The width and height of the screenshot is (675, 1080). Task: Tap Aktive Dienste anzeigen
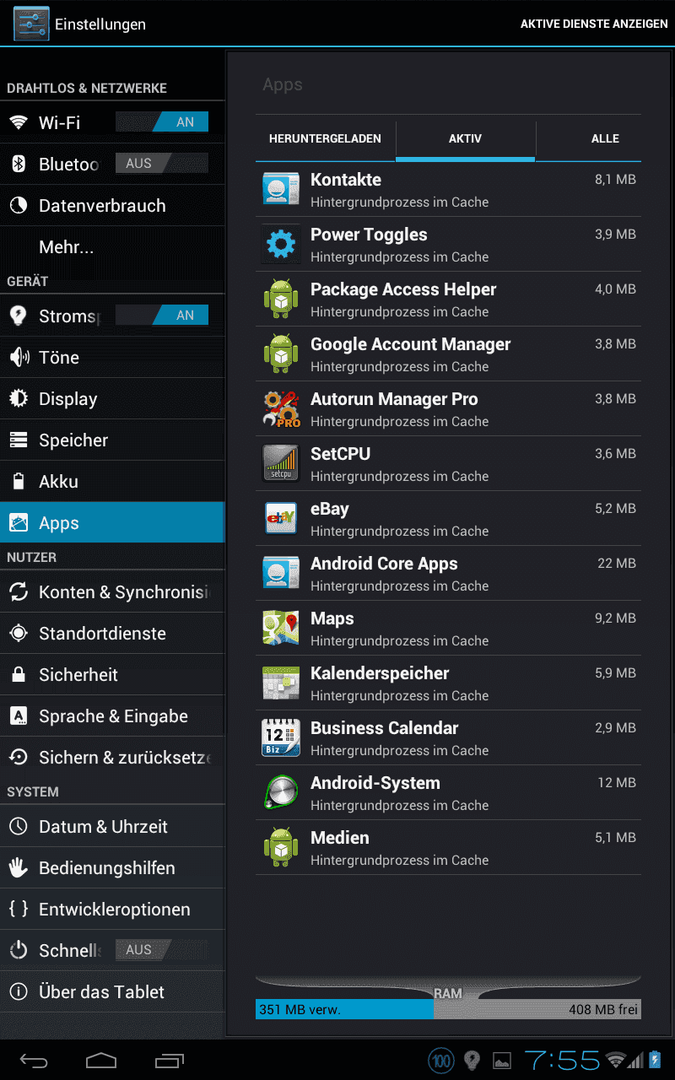pyautogui.click(x=594, y=24)
